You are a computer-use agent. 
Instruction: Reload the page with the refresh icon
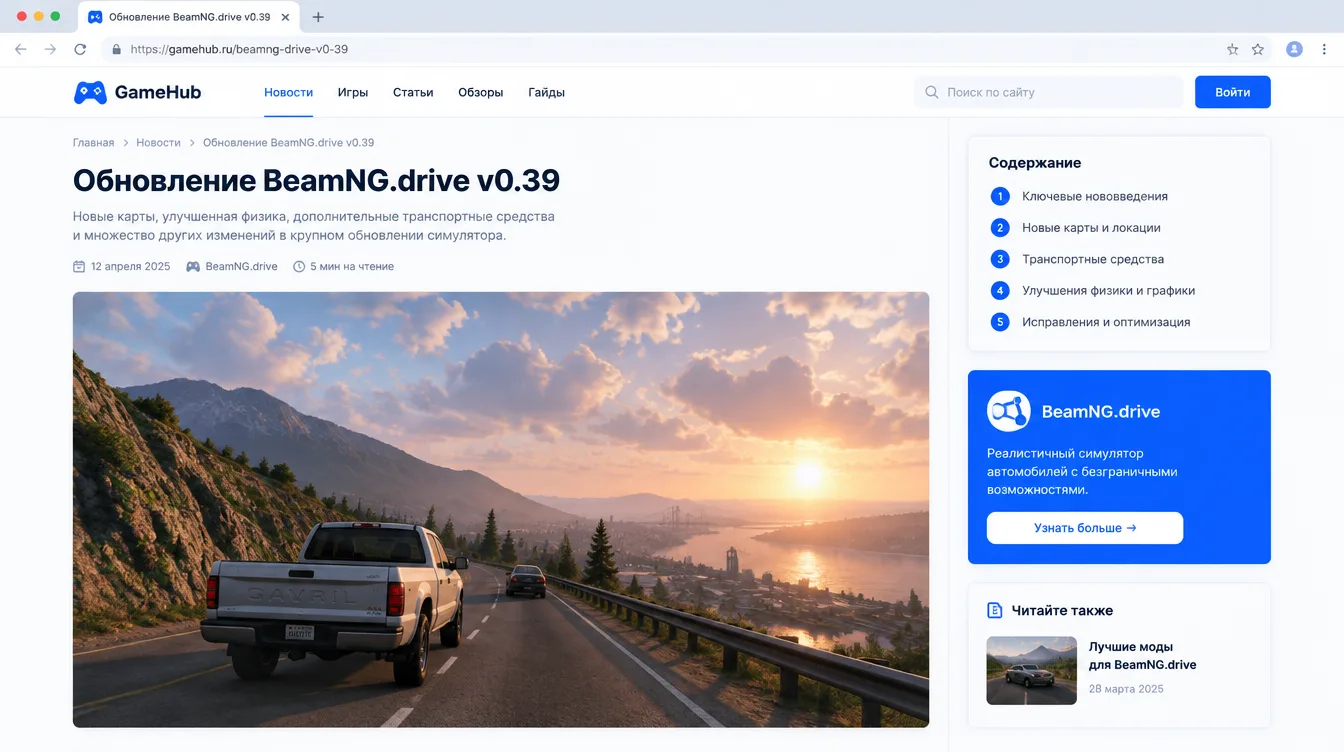pos(80,49)
